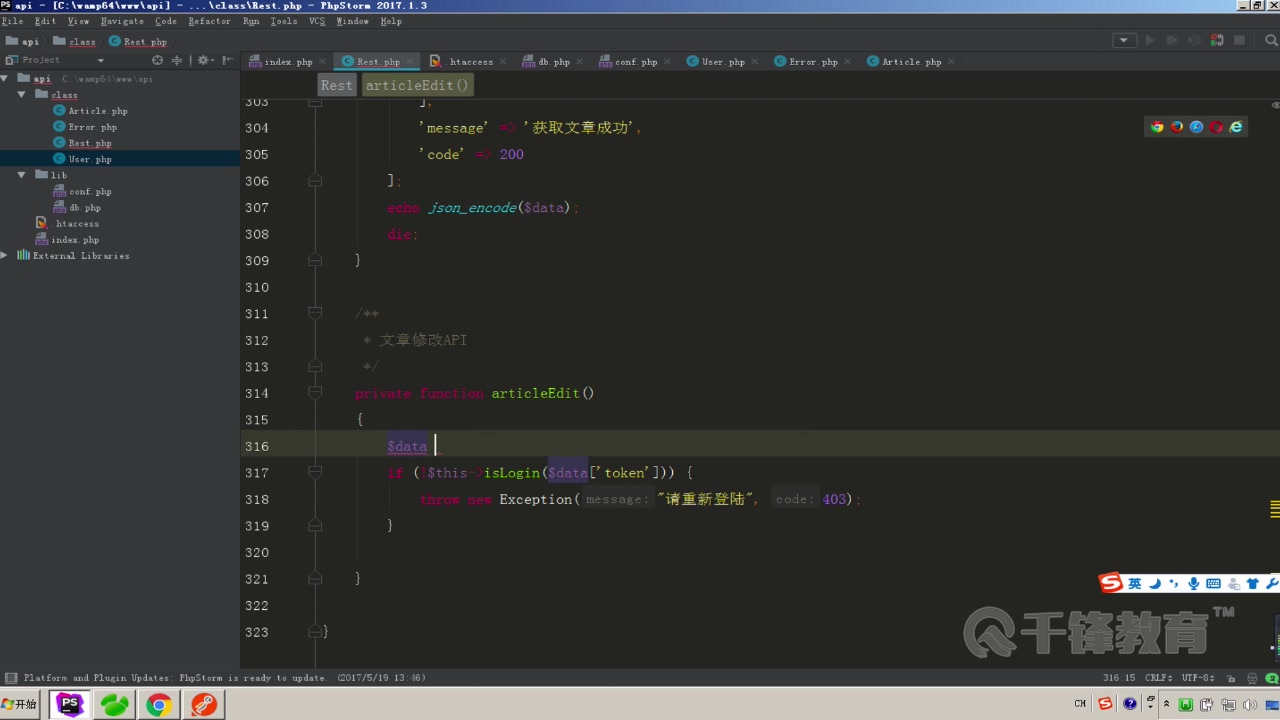Viewport: 1280px width, 720px height.
Task: Open preview in Opera browser icon
Action: (x=1216, y=127)
